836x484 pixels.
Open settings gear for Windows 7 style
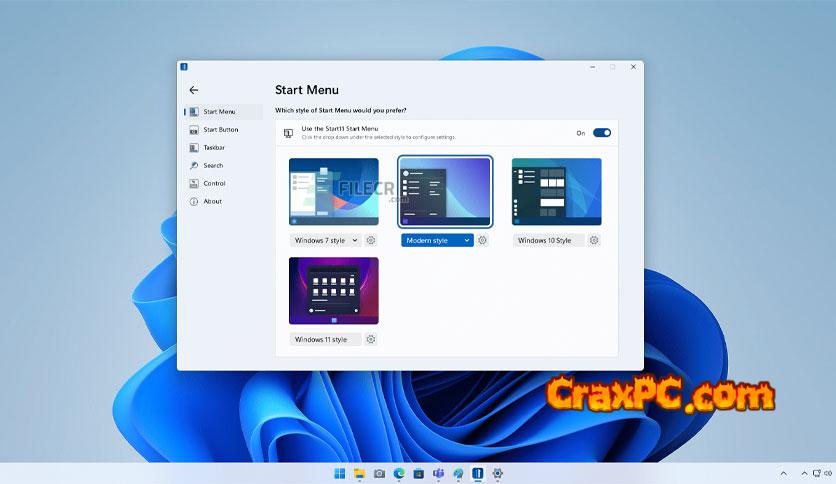371,240
